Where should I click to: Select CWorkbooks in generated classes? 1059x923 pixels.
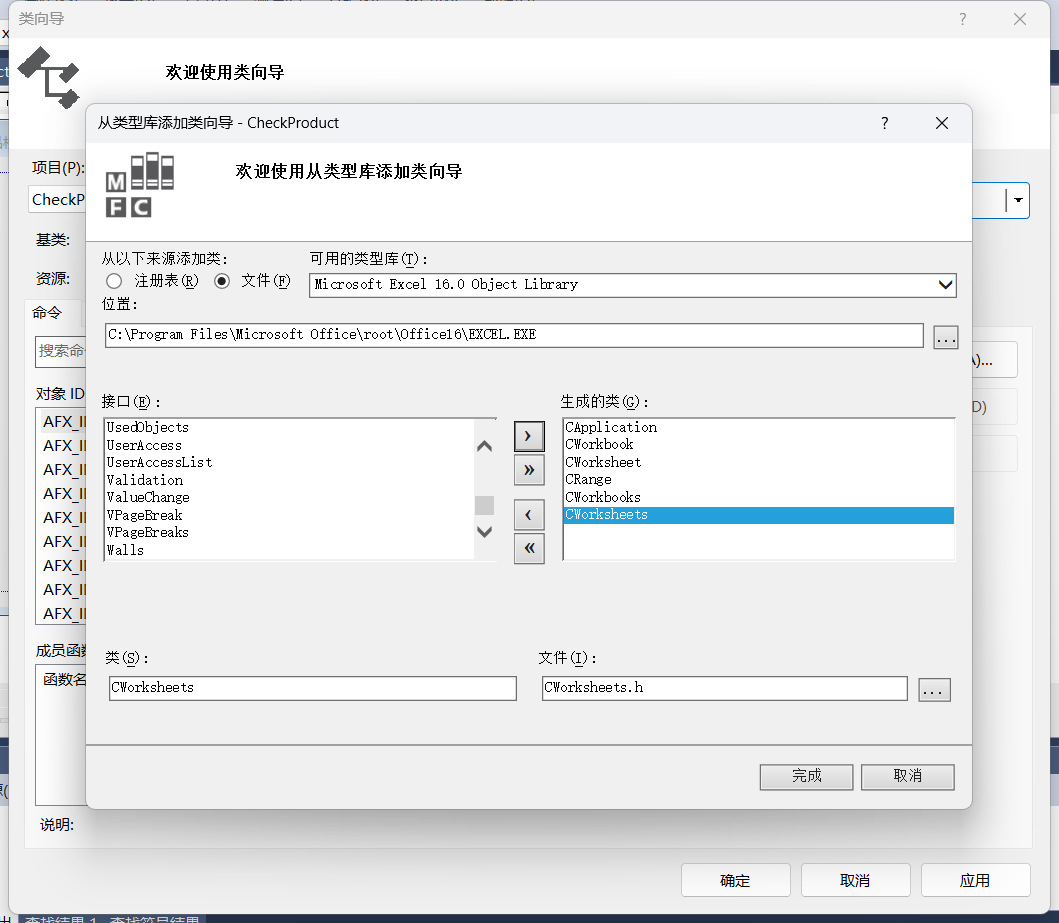coord(758,498)
